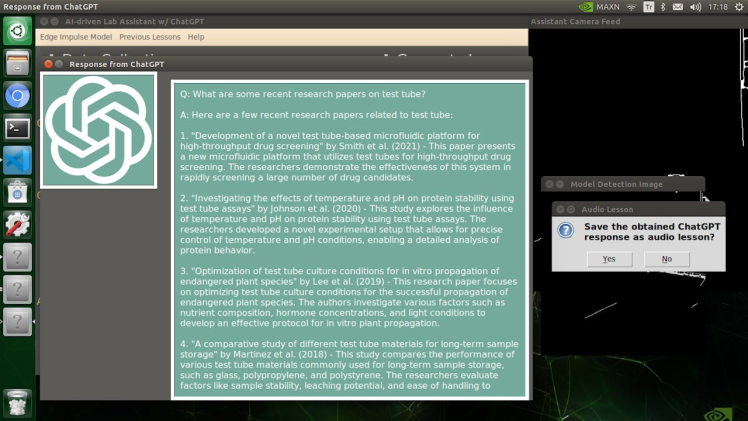Viewport: 748px width, 421px height.
Task: Click the Audio Lesson dialog title bar
Action: click(x=638, y=209)
